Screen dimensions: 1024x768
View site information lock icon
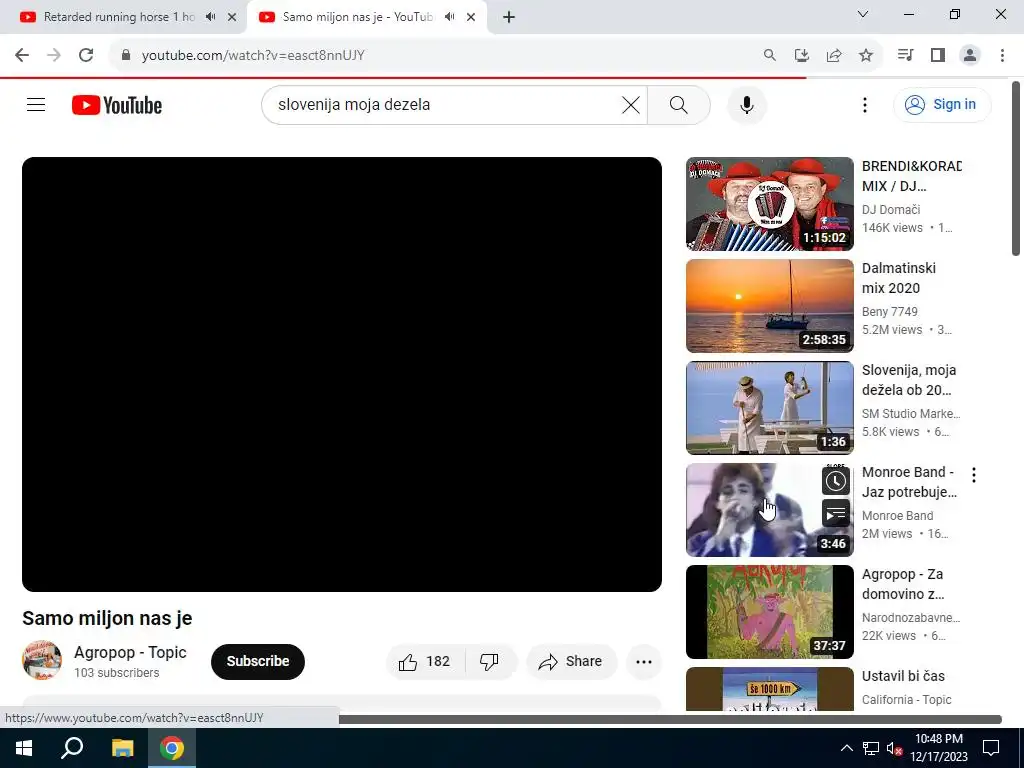pyautogui.click(x=126, y=56)
